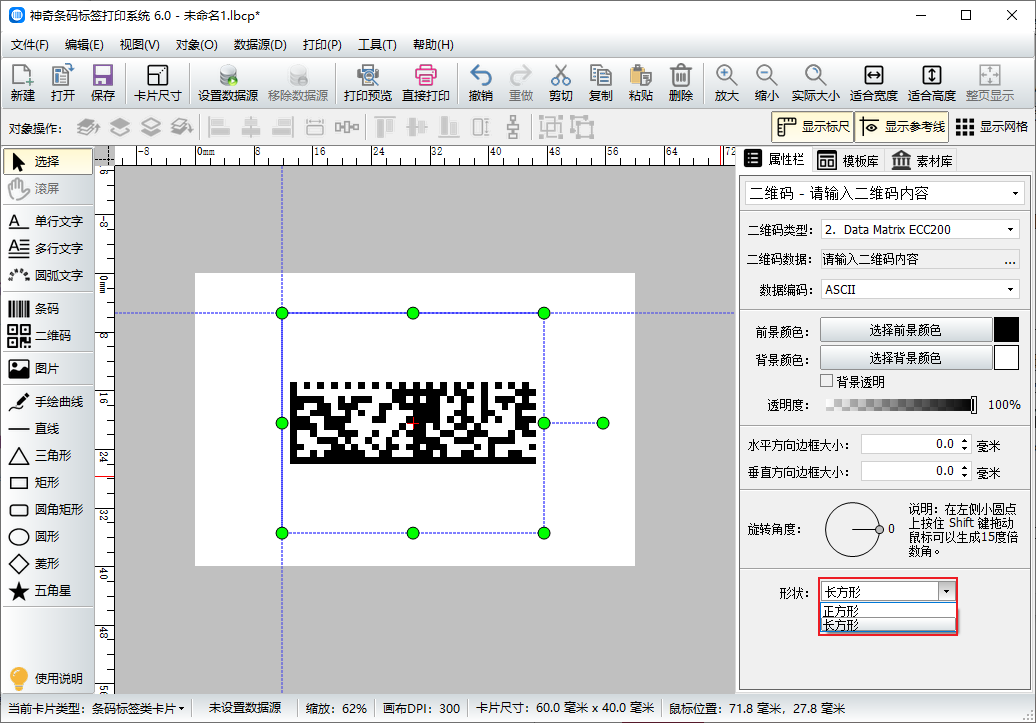Viewport: 1036px width, 723px height.
Task: Toggle 显示标尺 ruler display
Action: (x=813, y=127)
